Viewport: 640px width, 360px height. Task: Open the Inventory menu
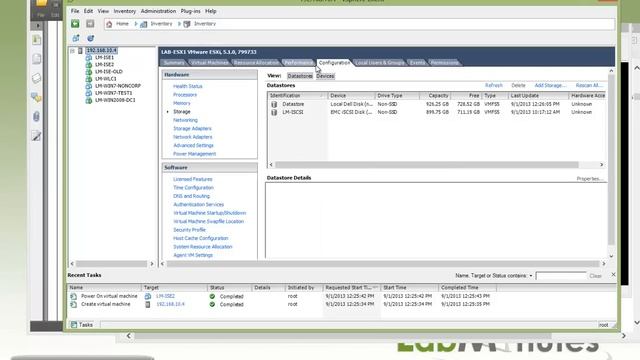(124, 11)
